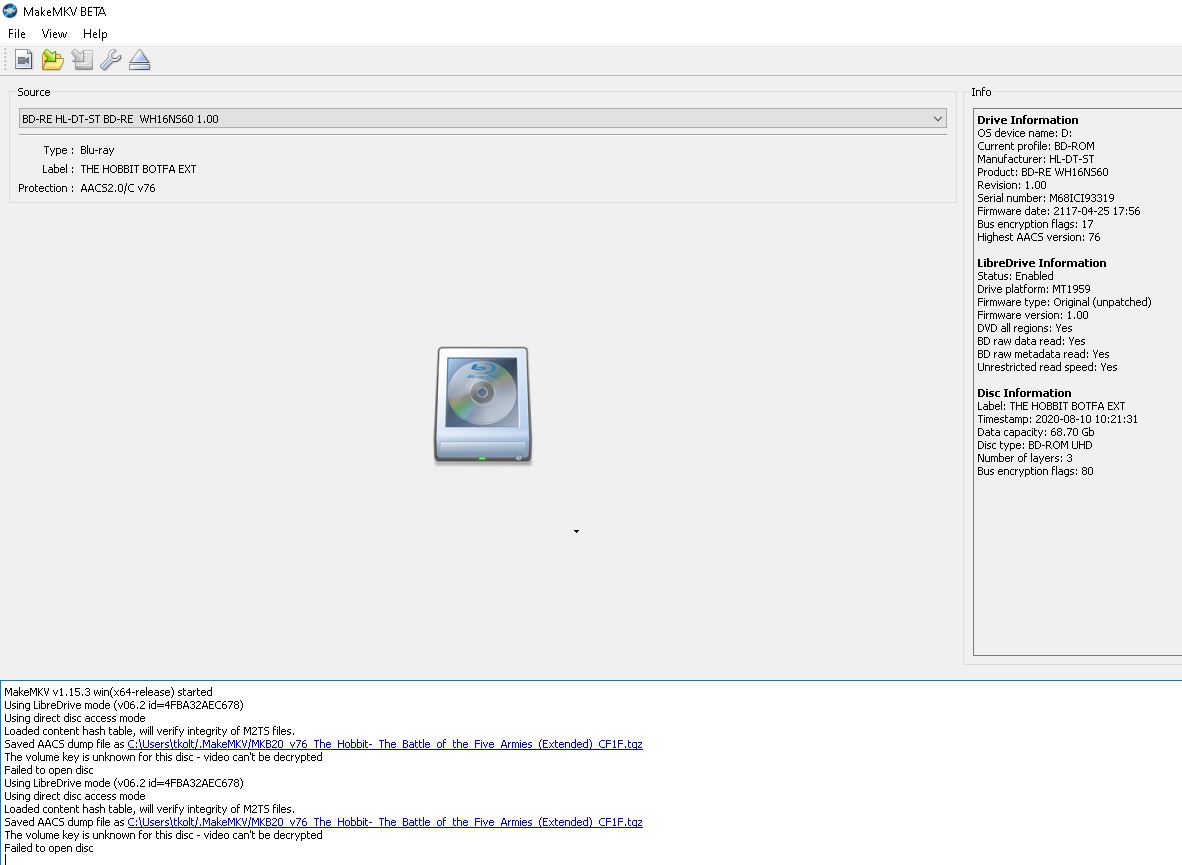
Task: Open the second saved AACS dump file link
Action: pos(384,822)
